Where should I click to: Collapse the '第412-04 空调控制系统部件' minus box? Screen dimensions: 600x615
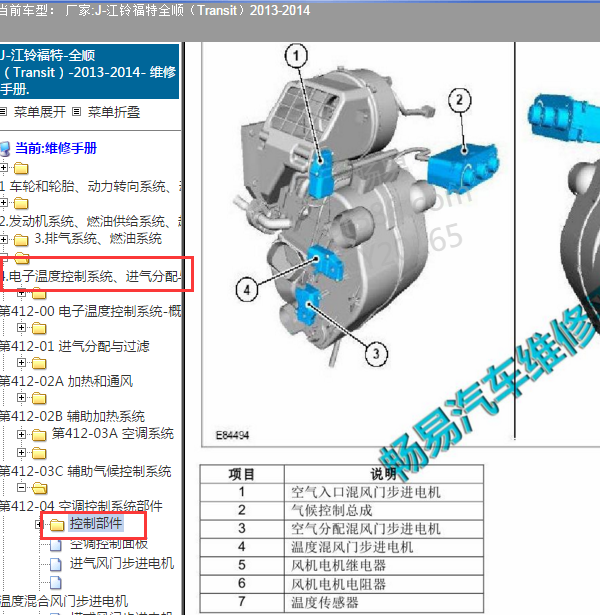(x=21, y=488)
